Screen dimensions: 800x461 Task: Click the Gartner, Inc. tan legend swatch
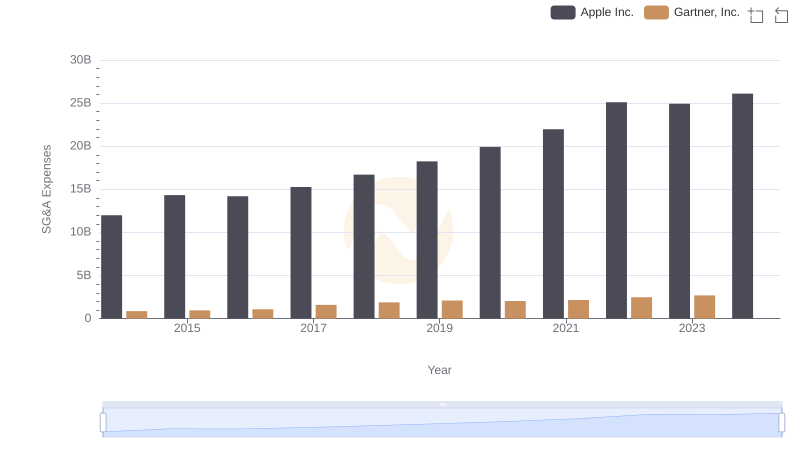point(656,12)
